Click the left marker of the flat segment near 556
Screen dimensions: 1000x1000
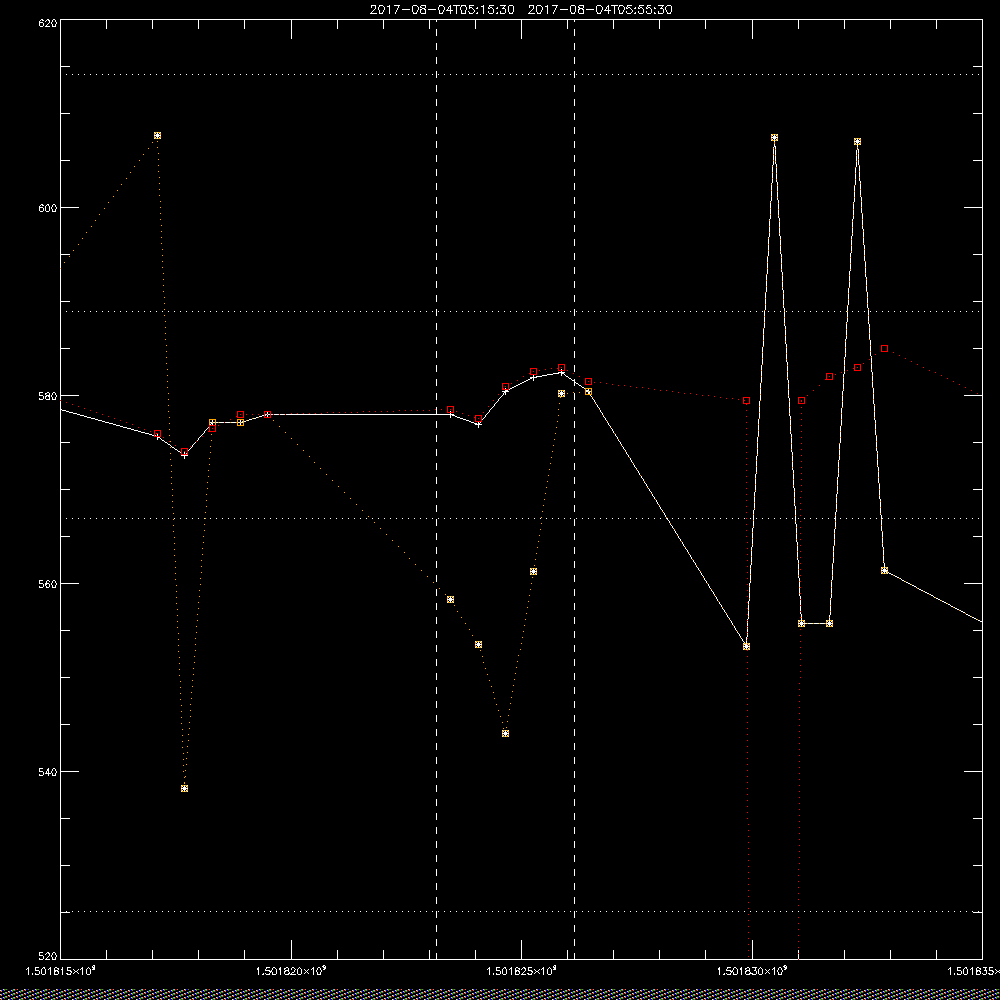802,624
